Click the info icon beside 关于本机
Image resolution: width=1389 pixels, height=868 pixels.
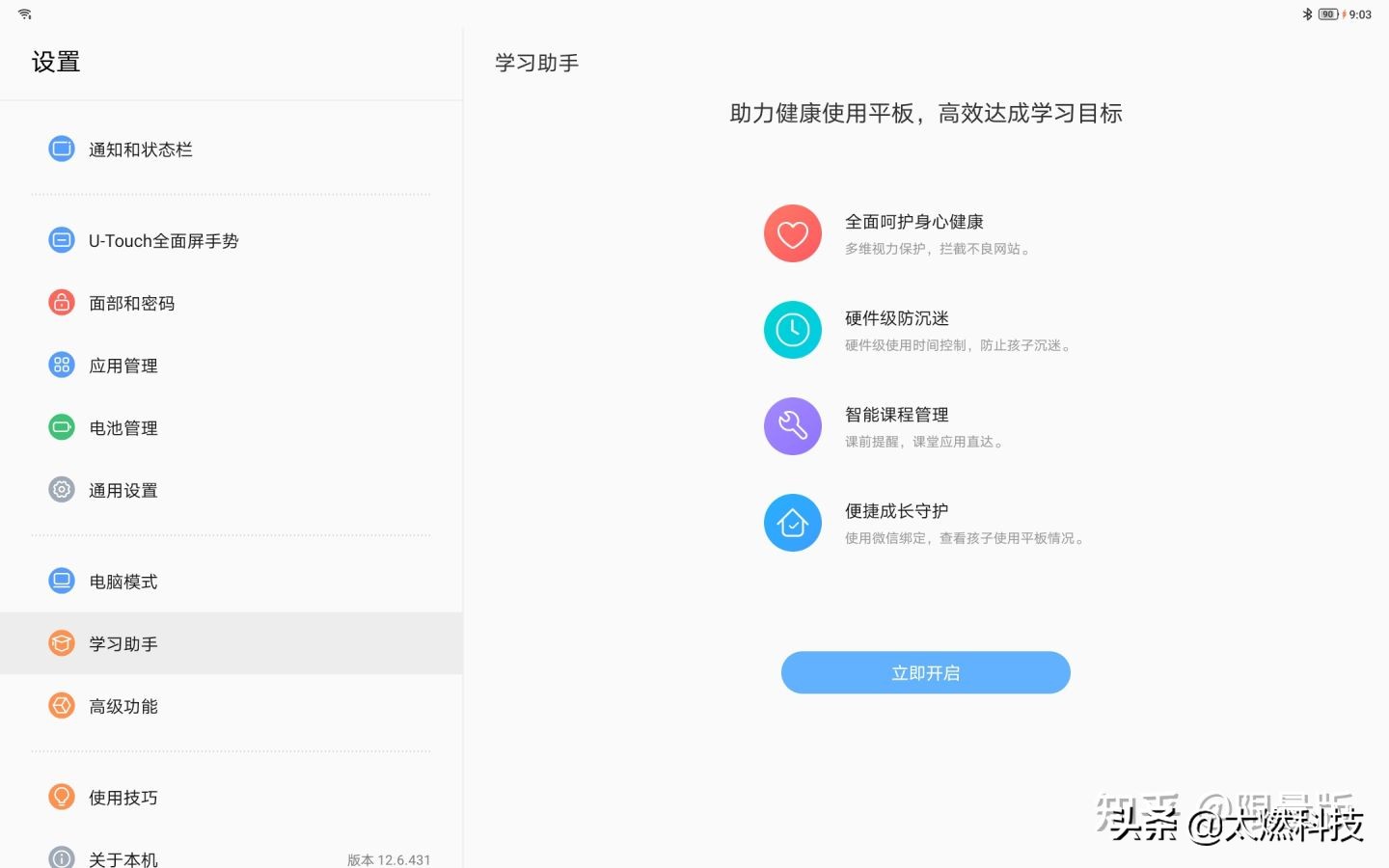pos(61,857)
